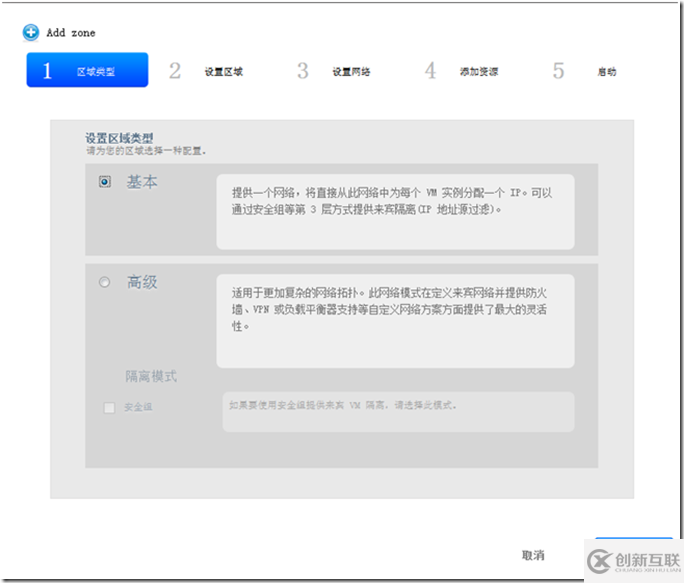Click the Add zone title text
This screenshot has width=684, height=583.
click(x=71, y=33)
